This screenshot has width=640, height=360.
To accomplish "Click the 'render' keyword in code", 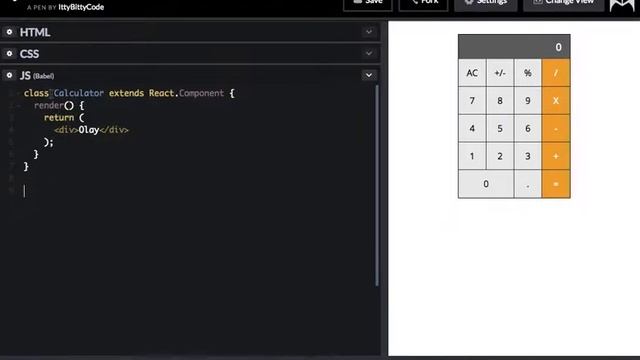I will pos(49,106).
